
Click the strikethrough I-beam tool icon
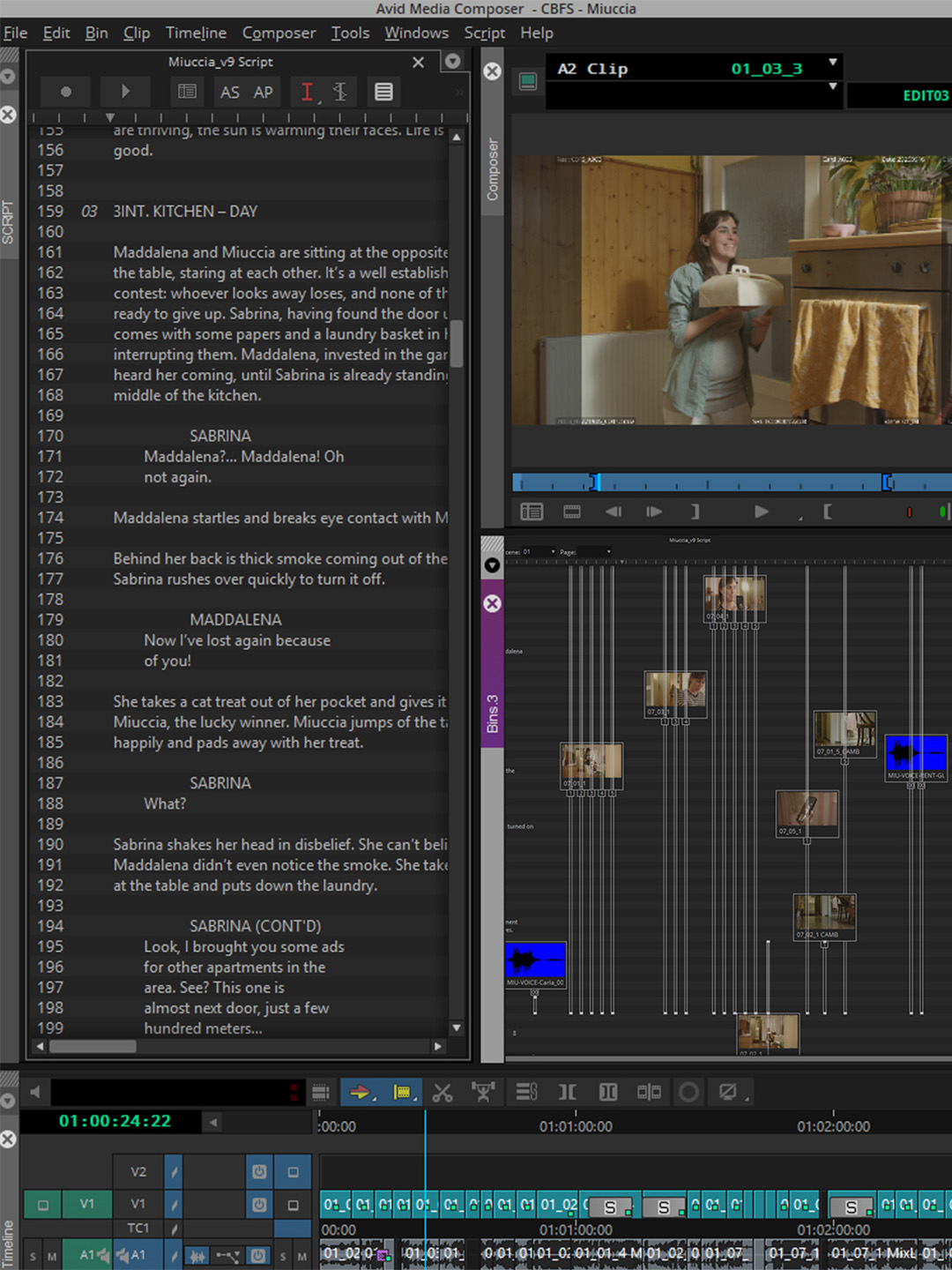pyautogui.click(x=340, y=92)
